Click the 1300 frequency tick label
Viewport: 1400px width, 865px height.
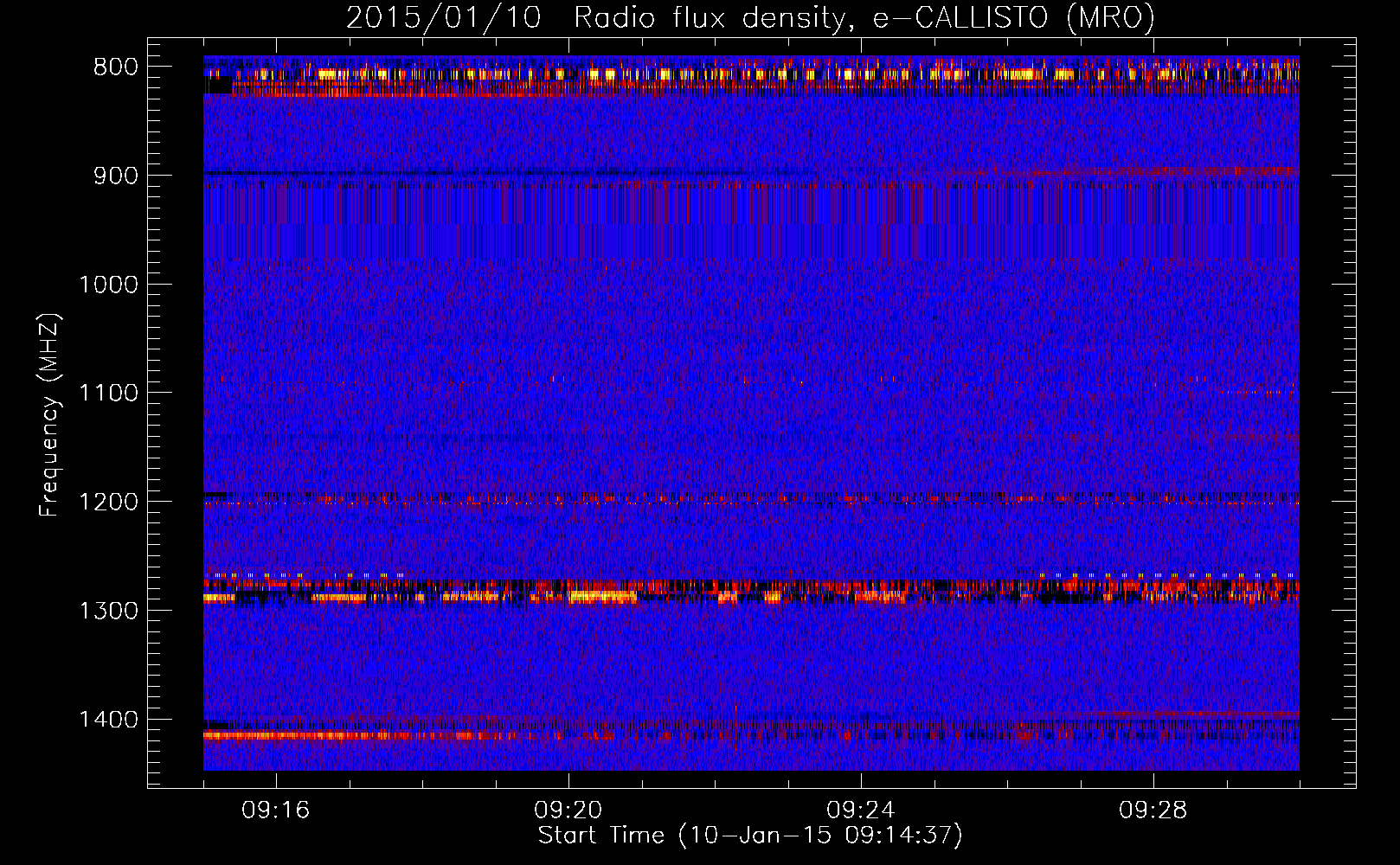(108, 611)
